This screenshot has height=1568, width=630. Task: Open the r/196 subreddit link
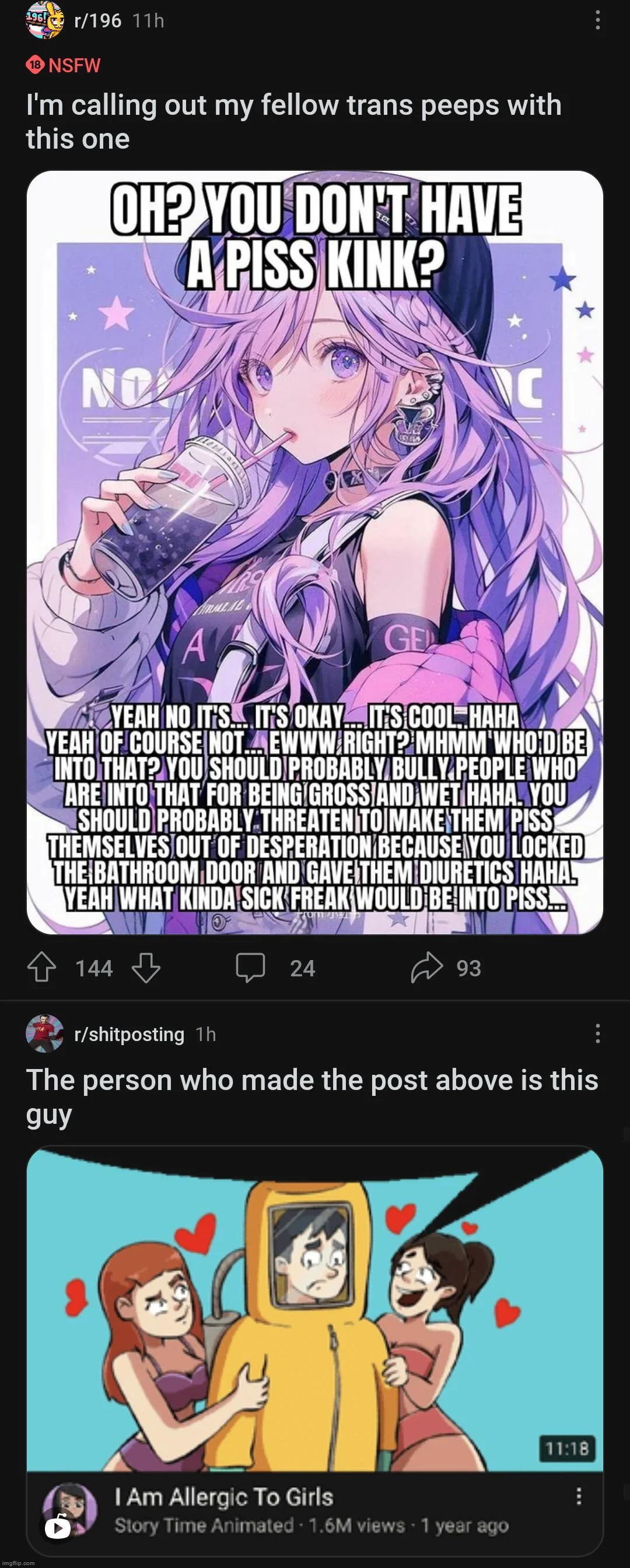[x=97, y=21]
